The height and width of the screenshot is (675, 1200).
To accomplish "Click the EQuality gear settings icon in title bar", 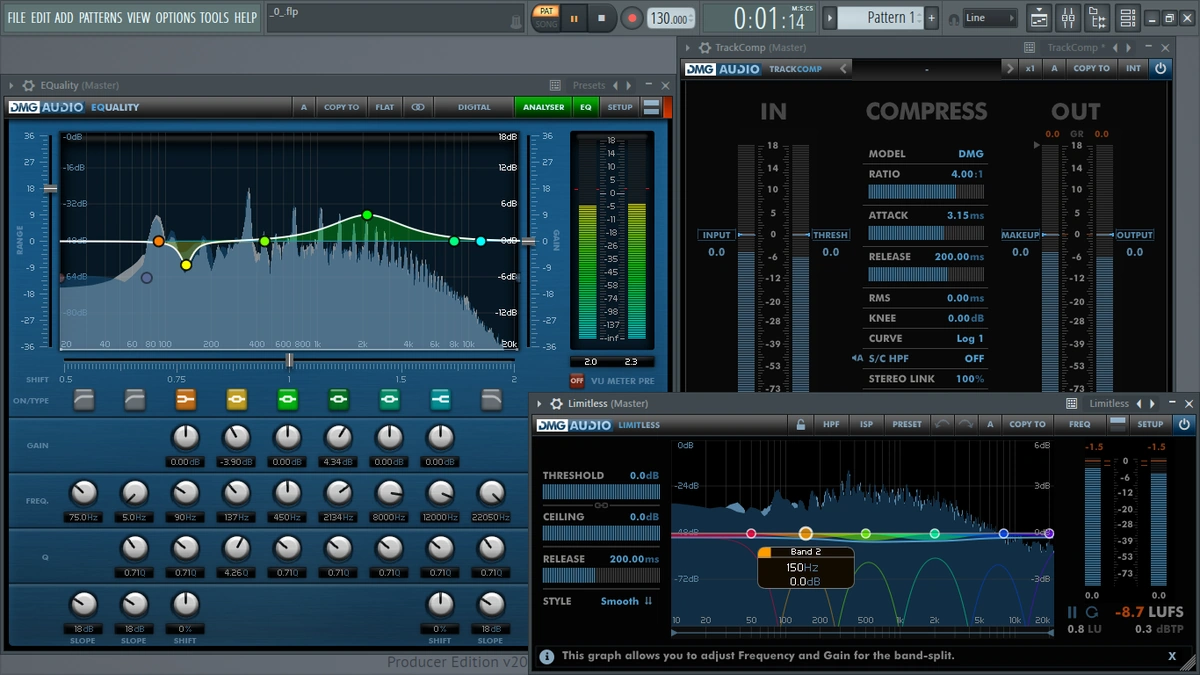I will pyautogui.click(x=28, y=86).
